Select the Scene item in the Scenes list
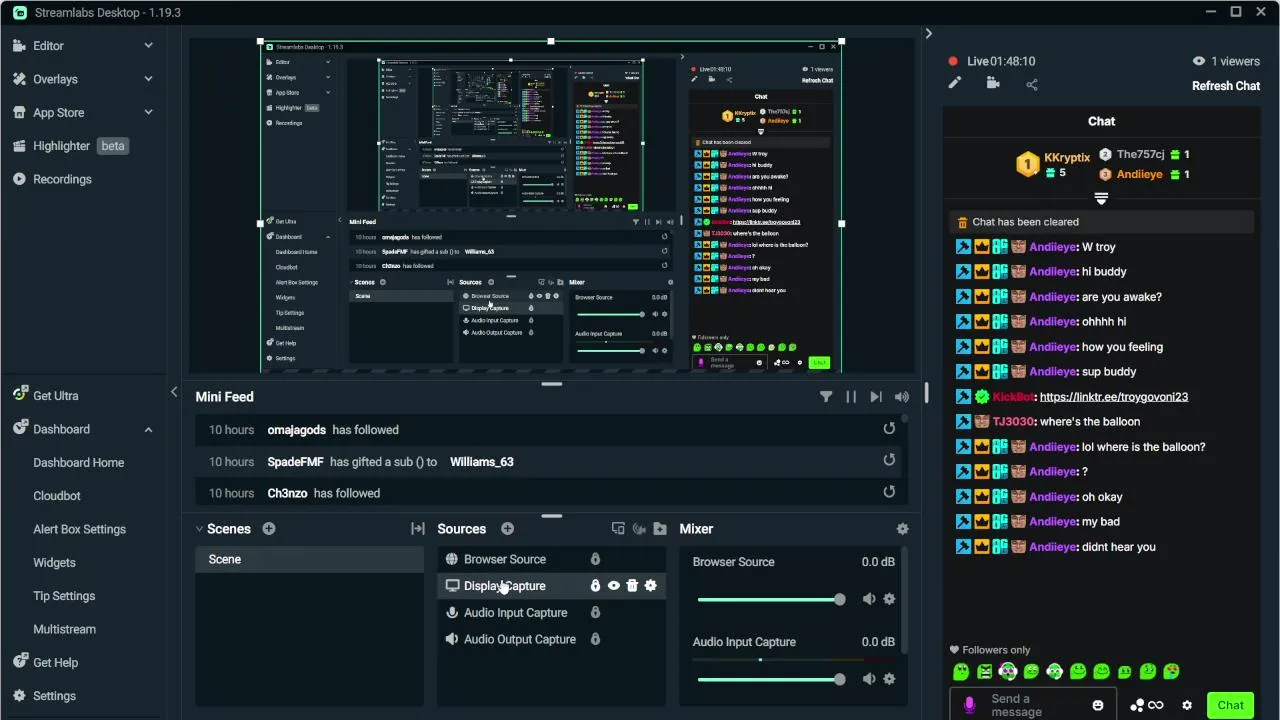 click(309, 560)
